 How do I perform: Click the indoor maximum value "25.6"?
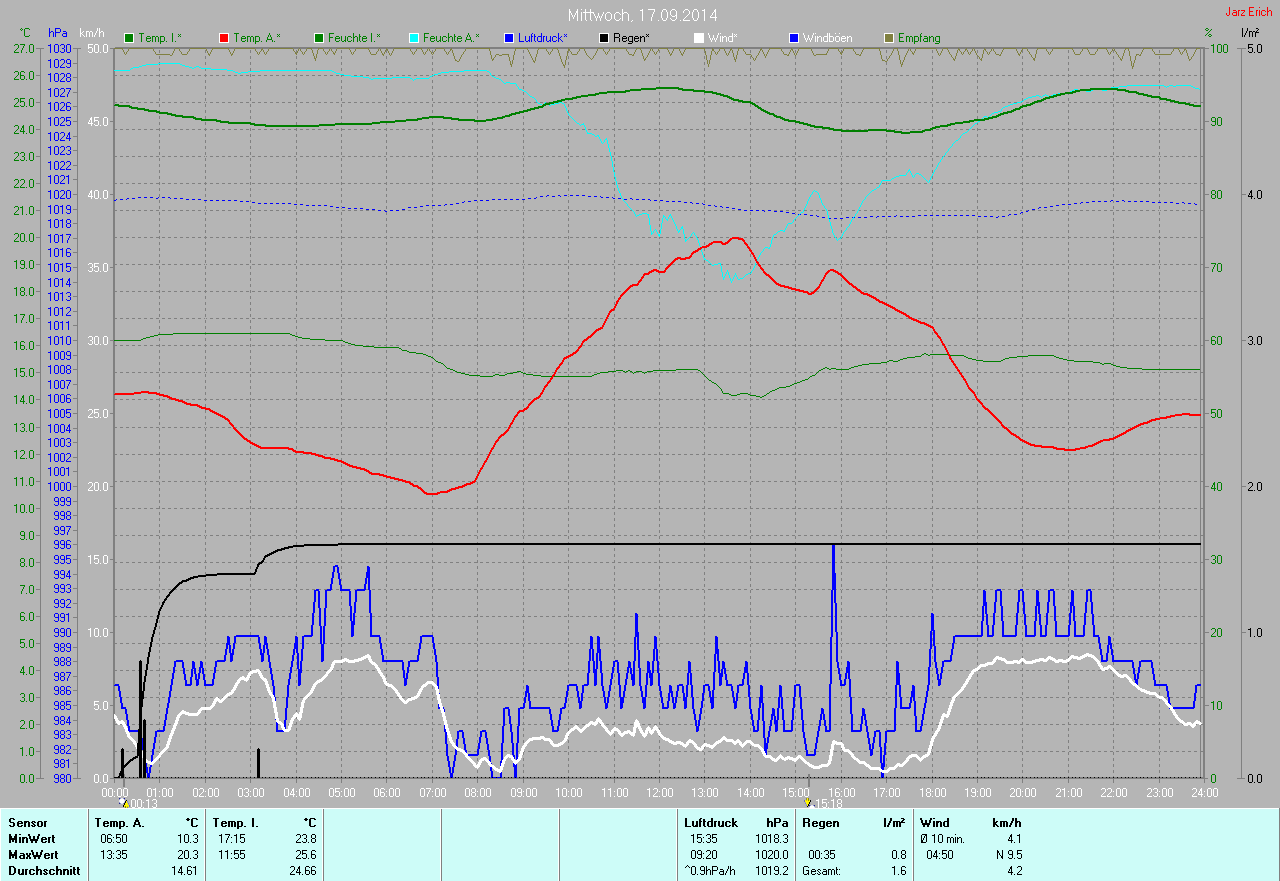305,855
